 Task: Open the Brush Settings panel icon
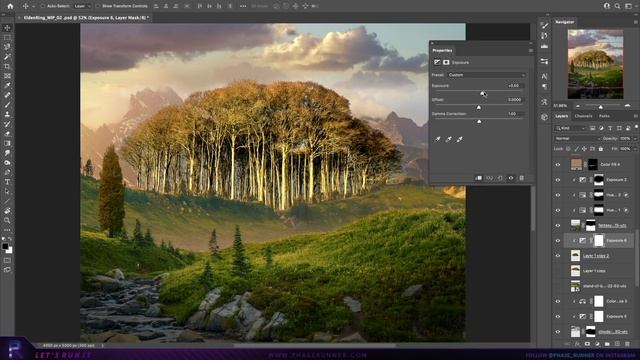(544, 25)
